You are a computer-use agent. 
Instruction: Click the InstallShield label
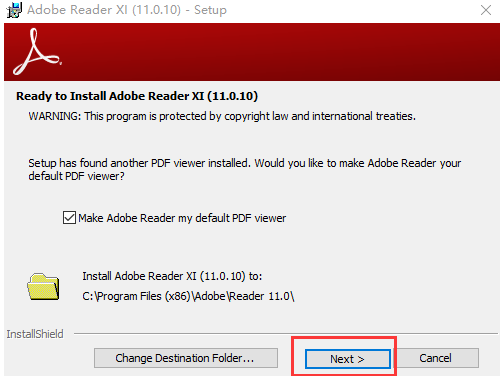pyautogui.click(x=35, y=334)
